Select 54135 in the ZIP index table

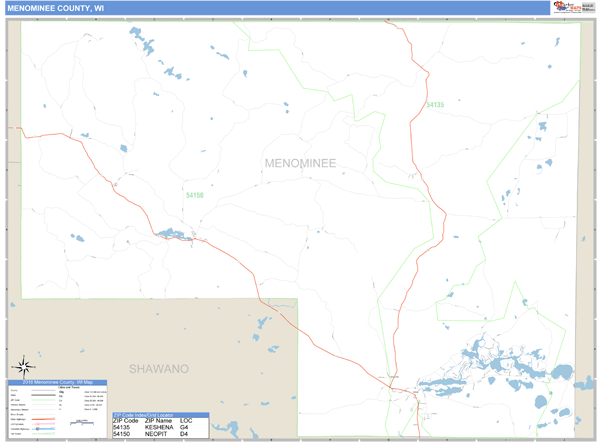[121, 427]
